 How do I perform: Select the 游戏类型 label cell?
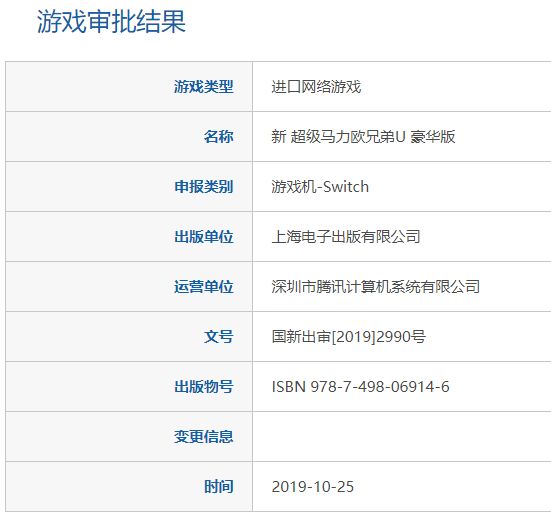[129, 86]
